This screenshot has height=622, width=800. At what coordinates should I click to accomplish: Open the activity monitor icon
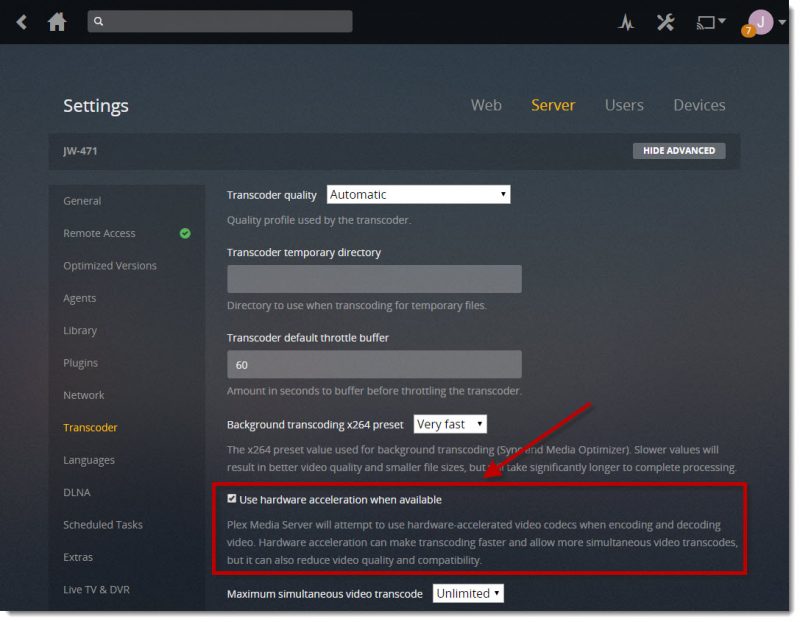[626, 20]
